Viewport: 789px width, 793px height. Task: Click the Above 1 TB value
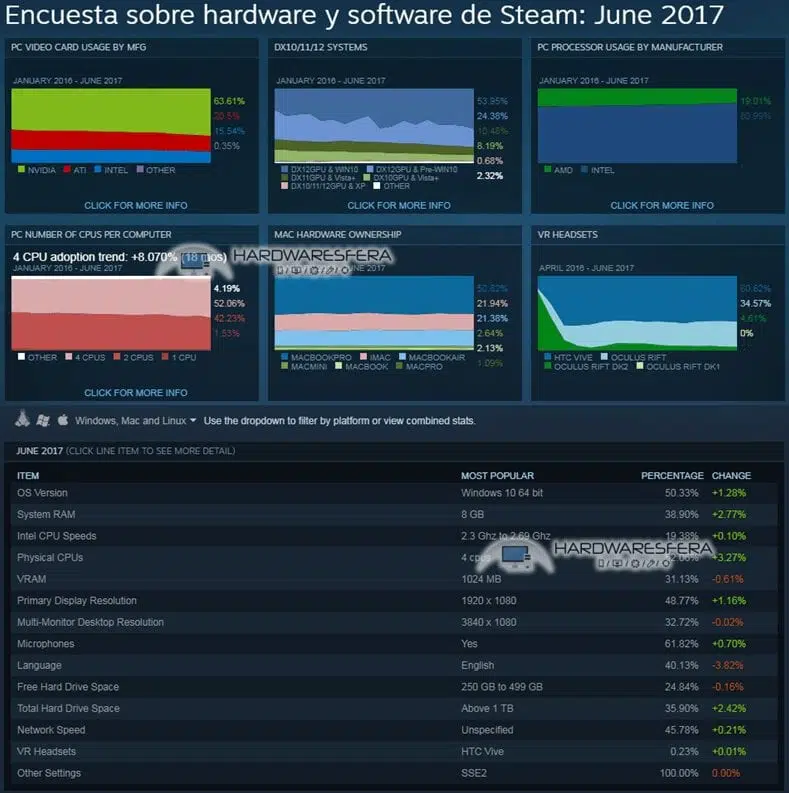487,709
